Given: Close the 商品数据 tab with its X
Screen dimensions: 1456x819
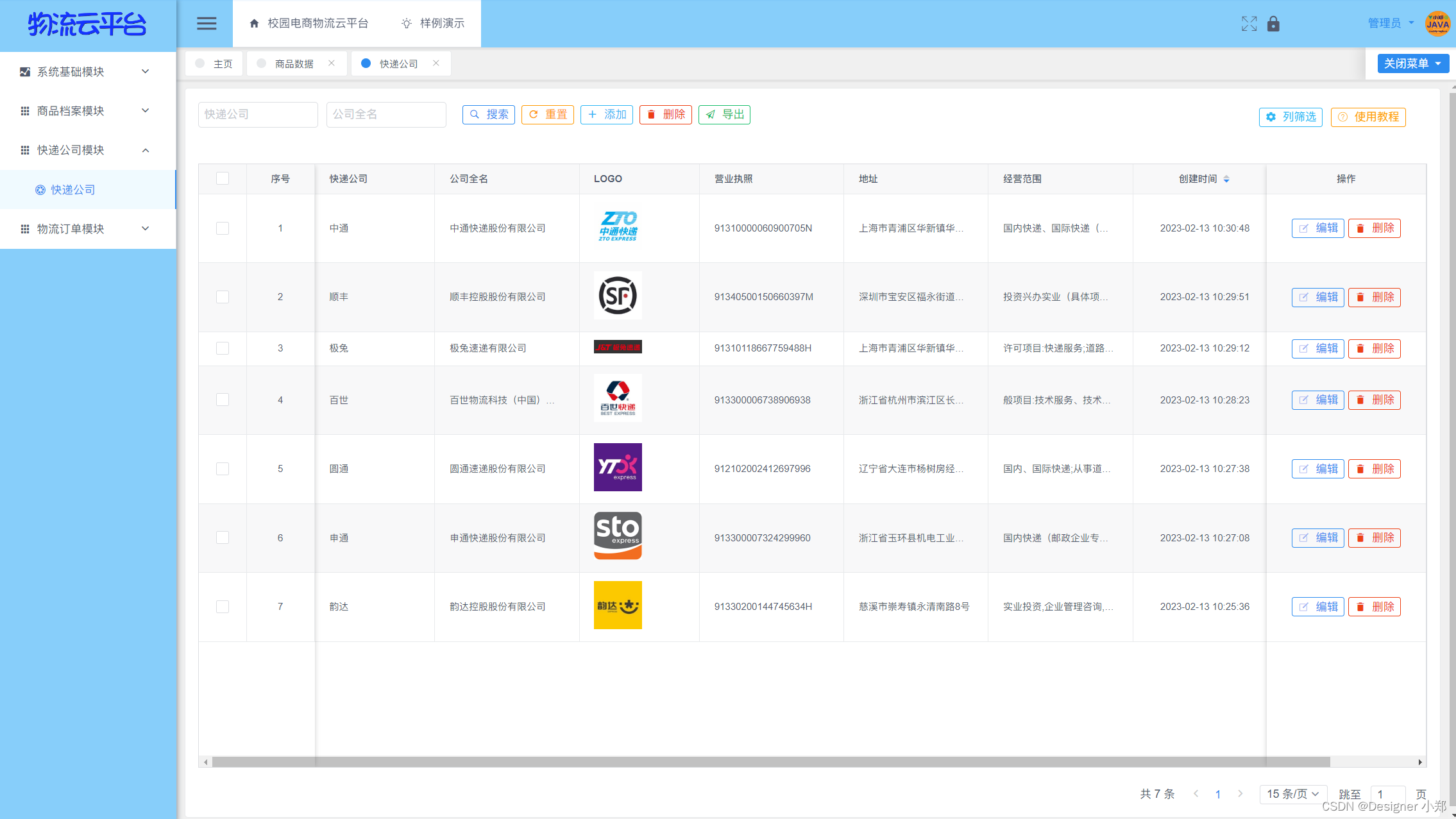Looking at the screenshot, I should click(332, 63).
